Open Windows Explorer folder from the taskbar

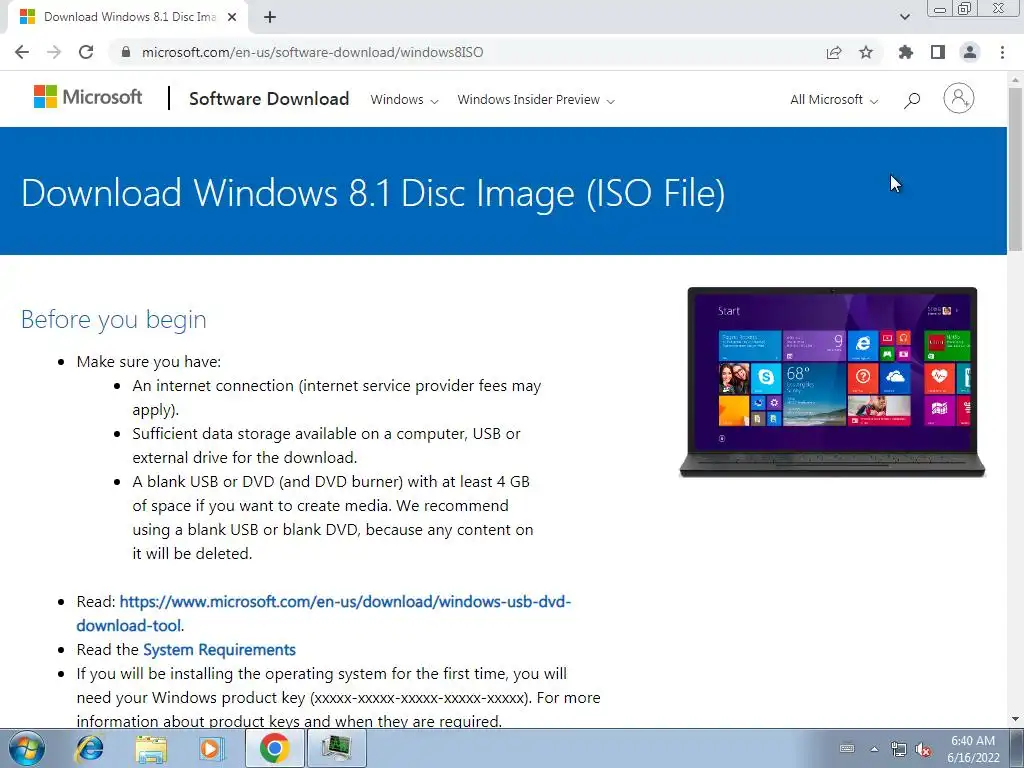(x=151, y=748)
